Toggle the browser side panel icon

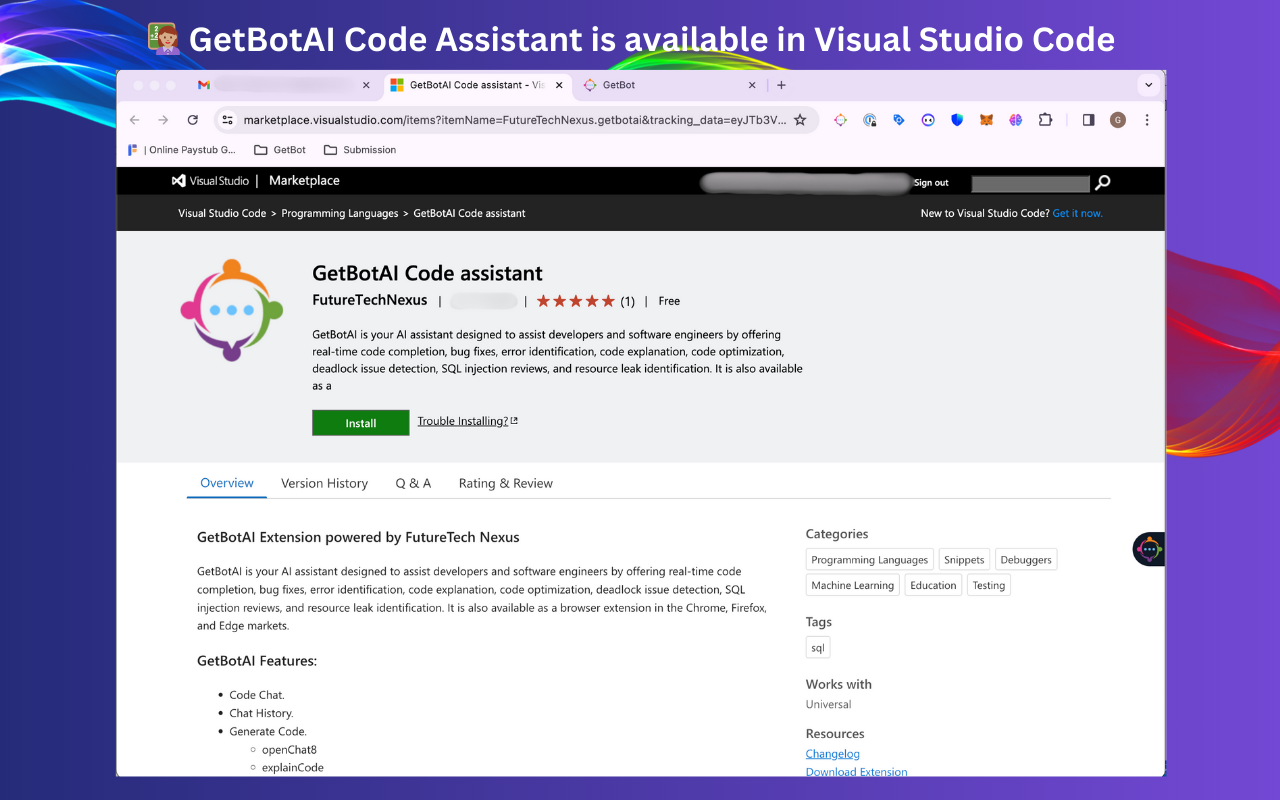pyautogui.click(x=1089, y=120)
